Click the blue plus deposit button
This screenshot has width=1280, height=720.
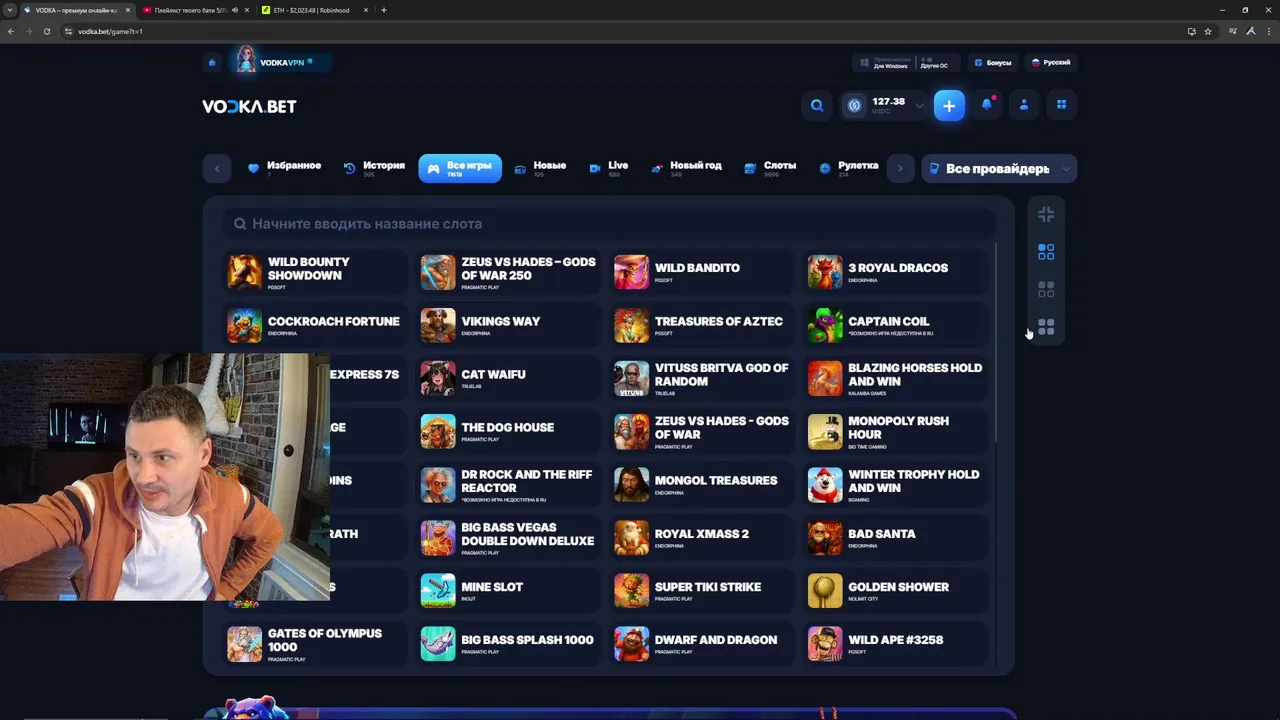click(949, 105)
